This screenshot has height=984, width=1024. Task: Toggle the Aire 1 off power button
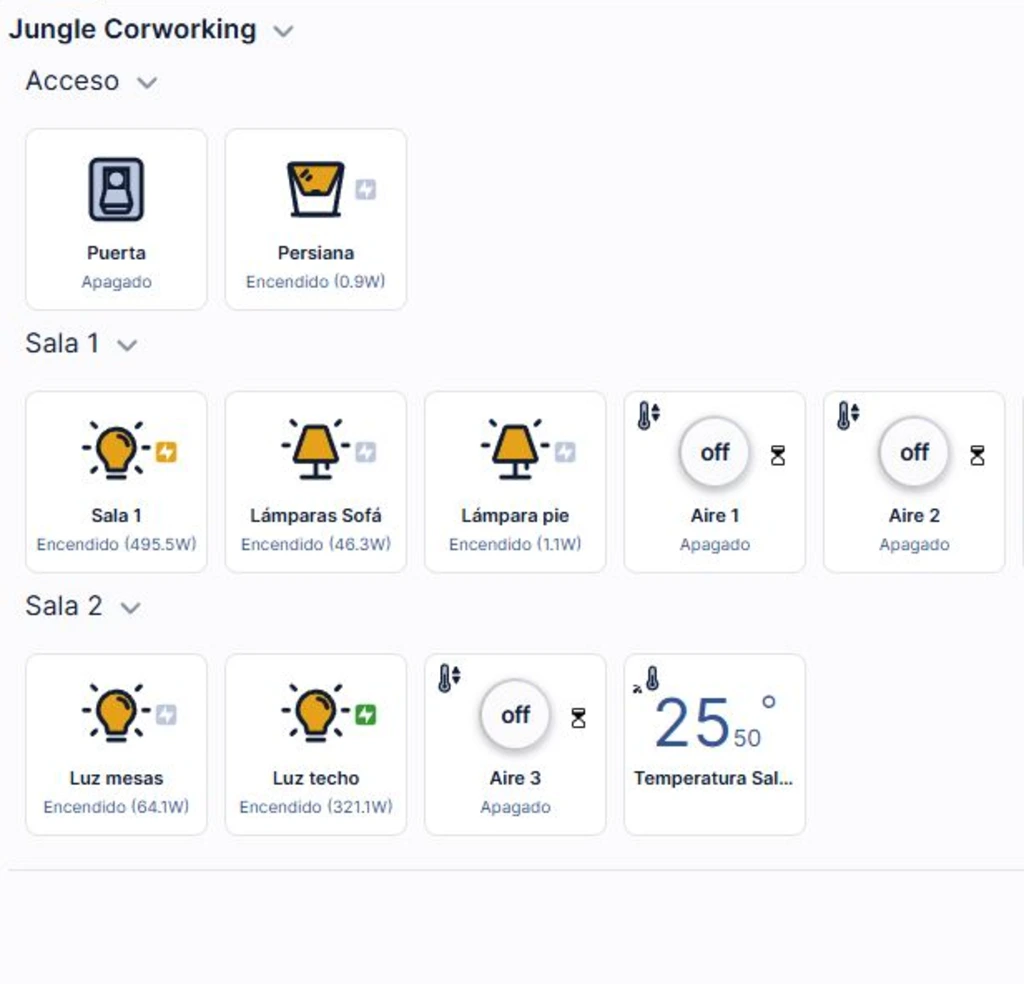coord(715,452)
